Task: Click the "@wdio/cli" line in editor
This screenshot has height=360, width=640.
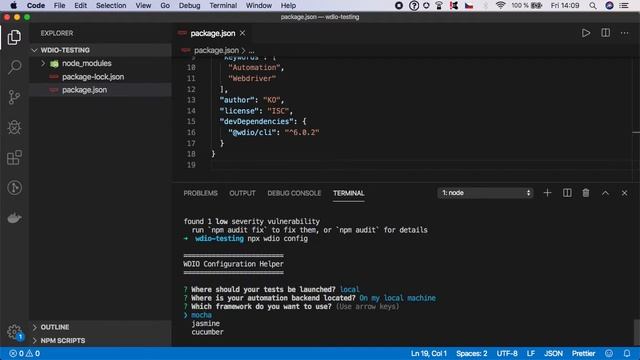Action: (x=273, y=132)
